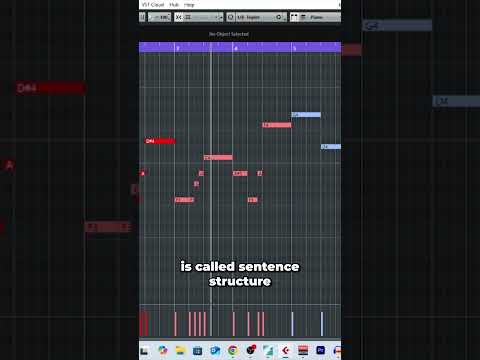
Task: Open the VST Cloud menu
Action: pos(153,5)
